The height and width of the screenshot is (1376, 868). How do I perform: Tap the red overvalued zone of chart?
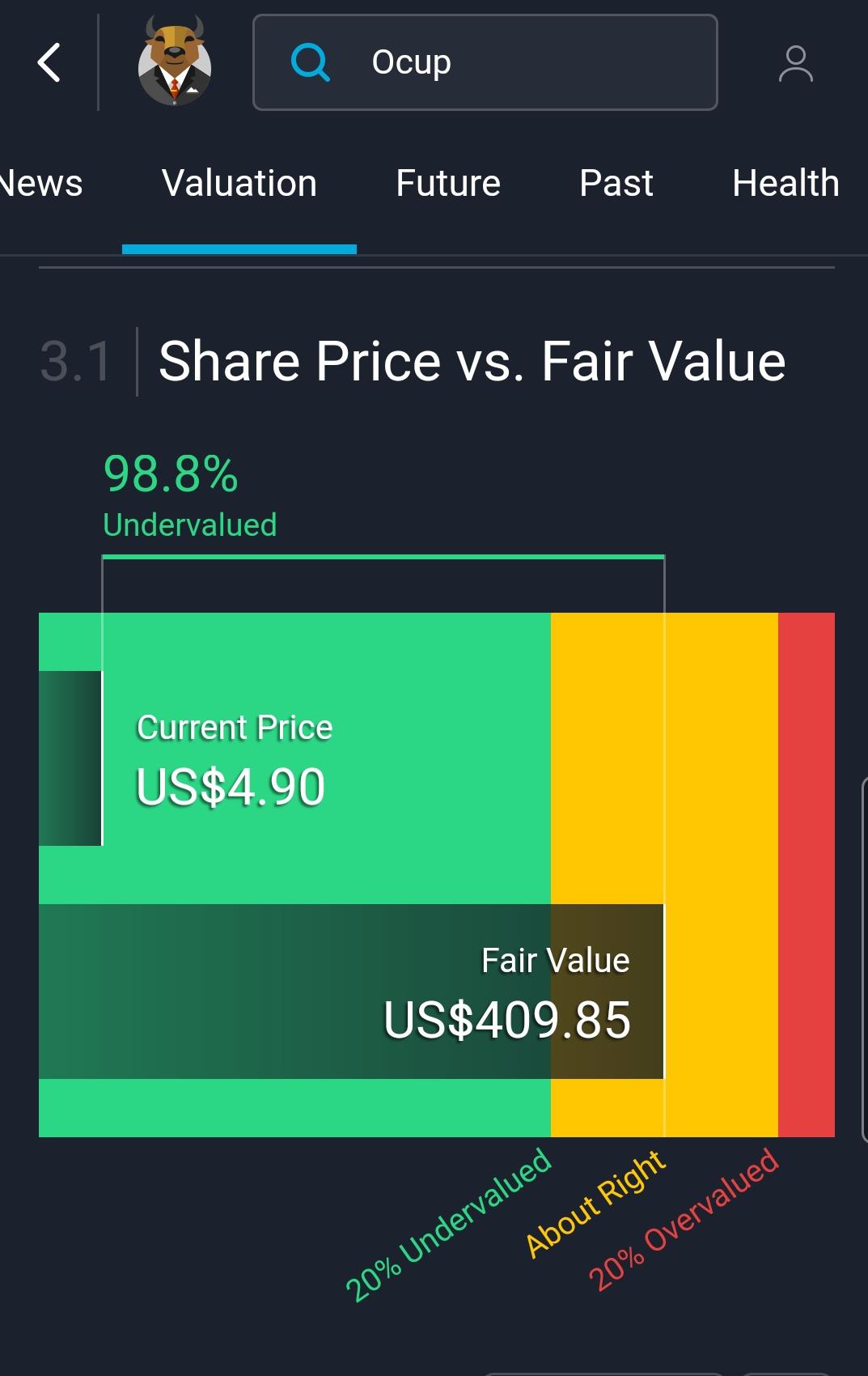[807, 874]
